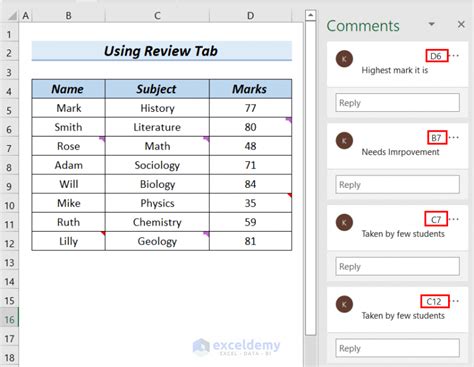The image size is (474, 367).
Task: Select the cell containing Ruth
Action: 68,222
